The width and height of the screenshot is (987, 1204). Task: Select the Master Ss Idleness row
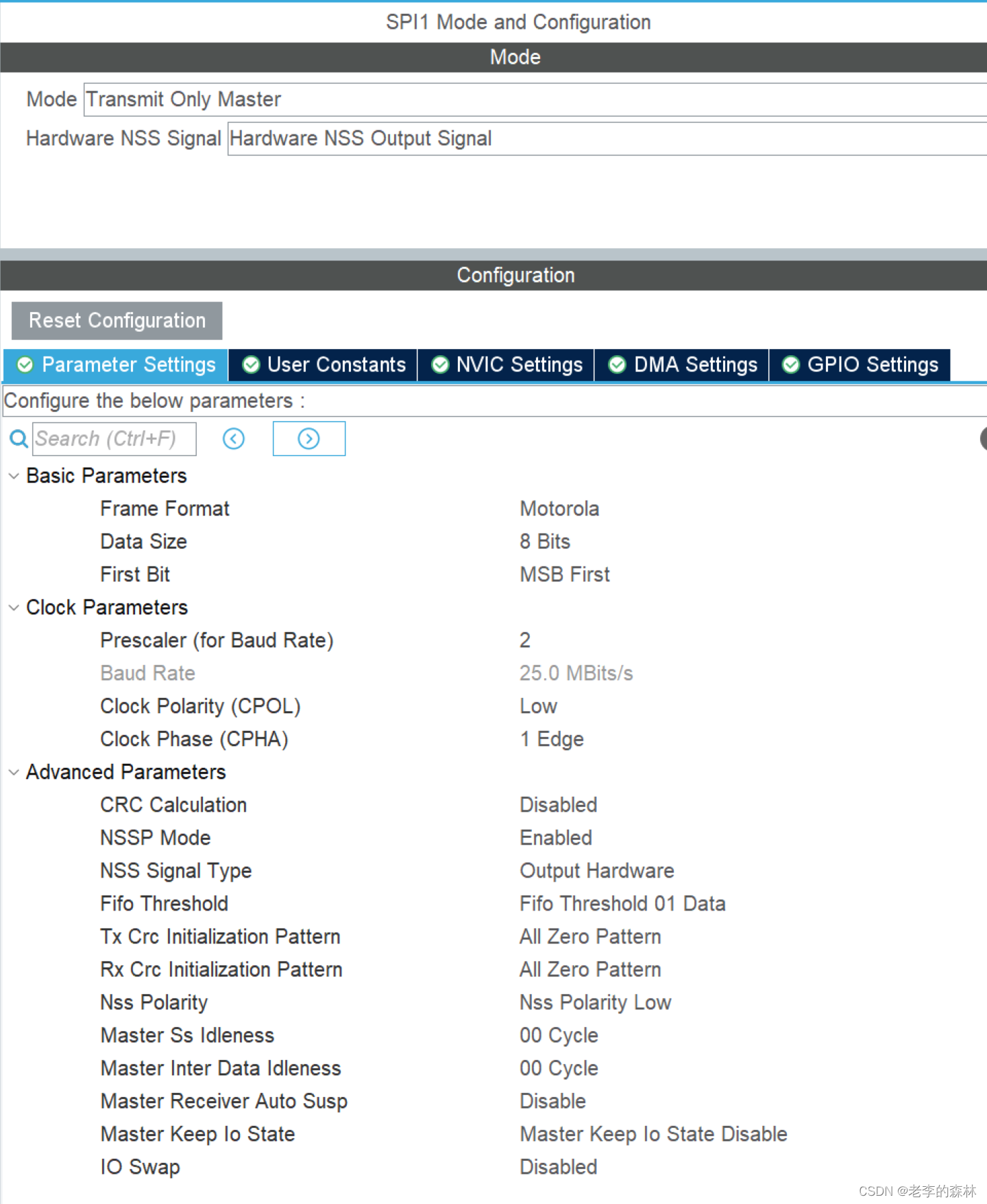tap(187, 1035)
